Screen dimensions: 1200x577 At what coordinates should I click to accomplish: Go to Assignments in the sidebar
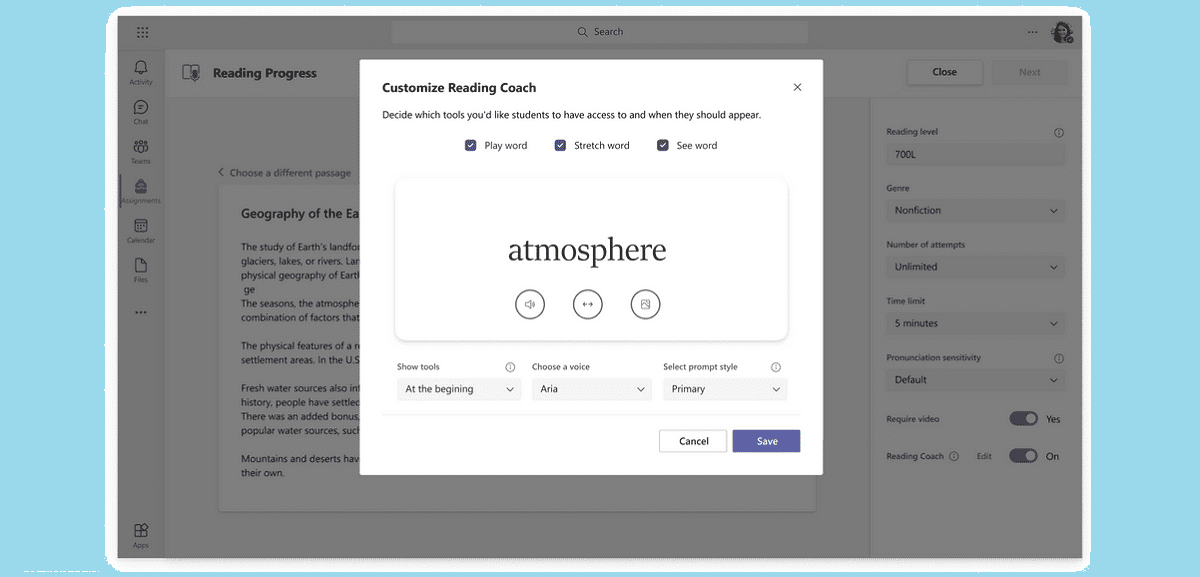pyautogui.click(x=141, y=191)
